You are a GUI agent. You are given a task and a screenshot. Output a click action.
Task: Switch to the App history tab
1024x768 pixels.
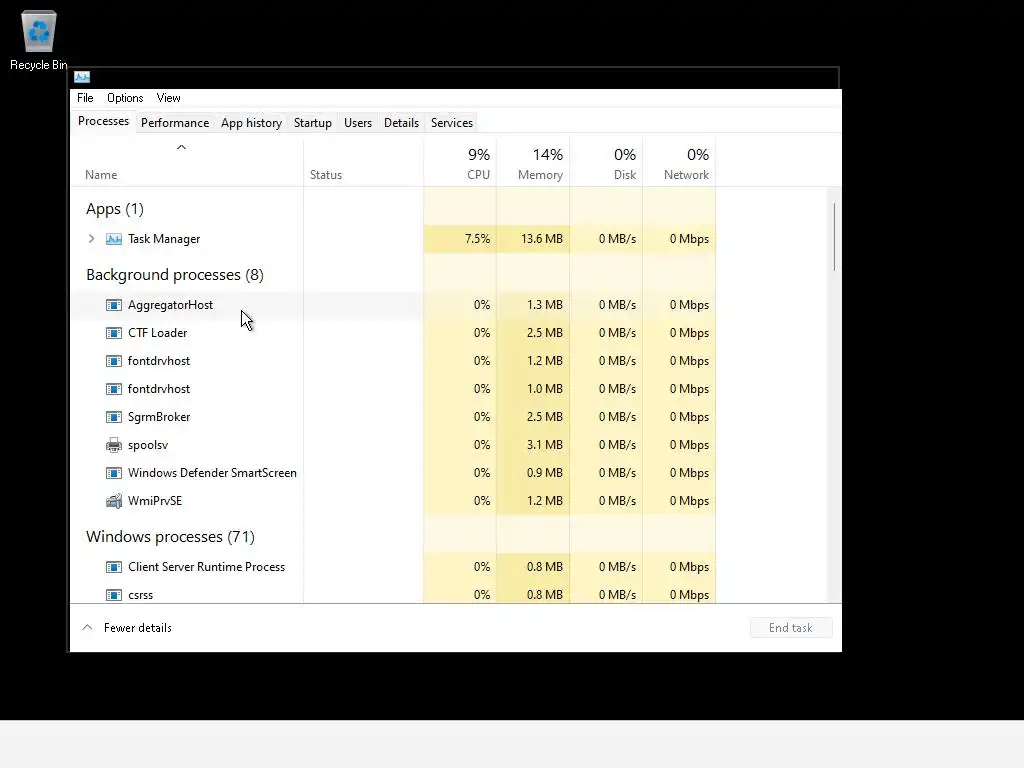pos(251,123)
